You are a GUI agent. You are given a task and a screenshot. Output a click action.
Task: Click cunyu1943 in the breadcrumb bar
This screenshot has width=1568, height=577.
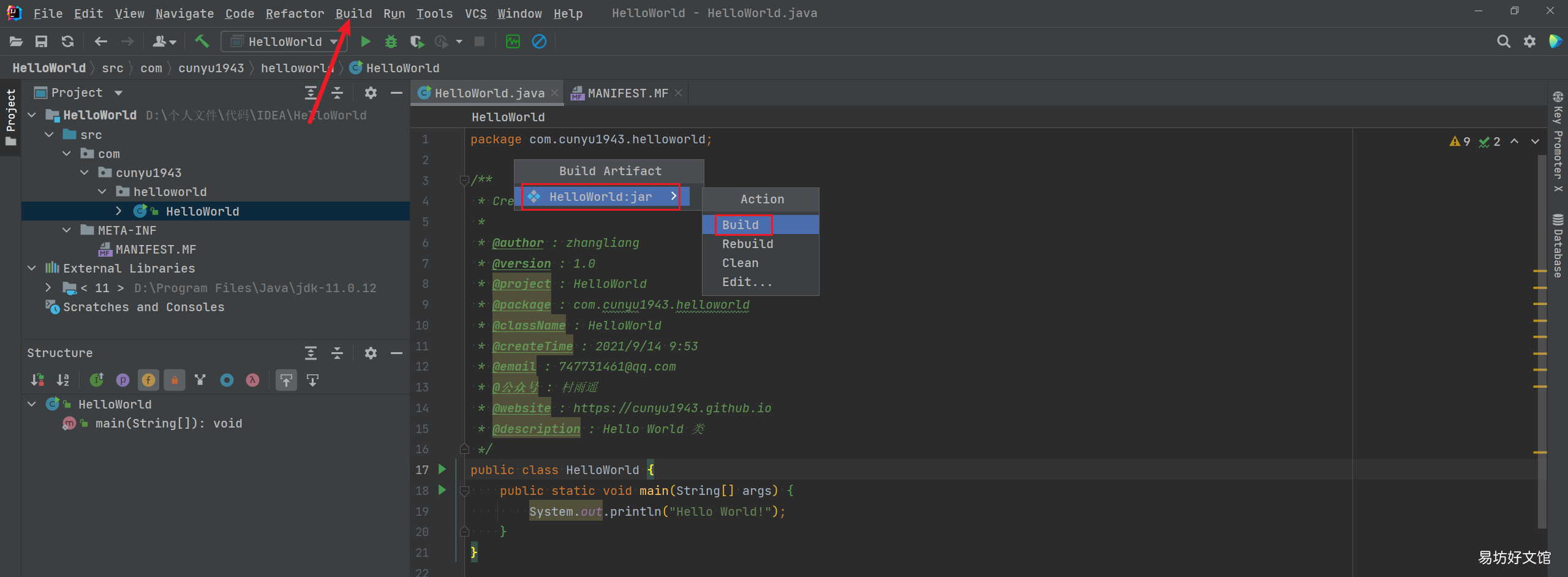pyautogui.click(x=211, y=68)
